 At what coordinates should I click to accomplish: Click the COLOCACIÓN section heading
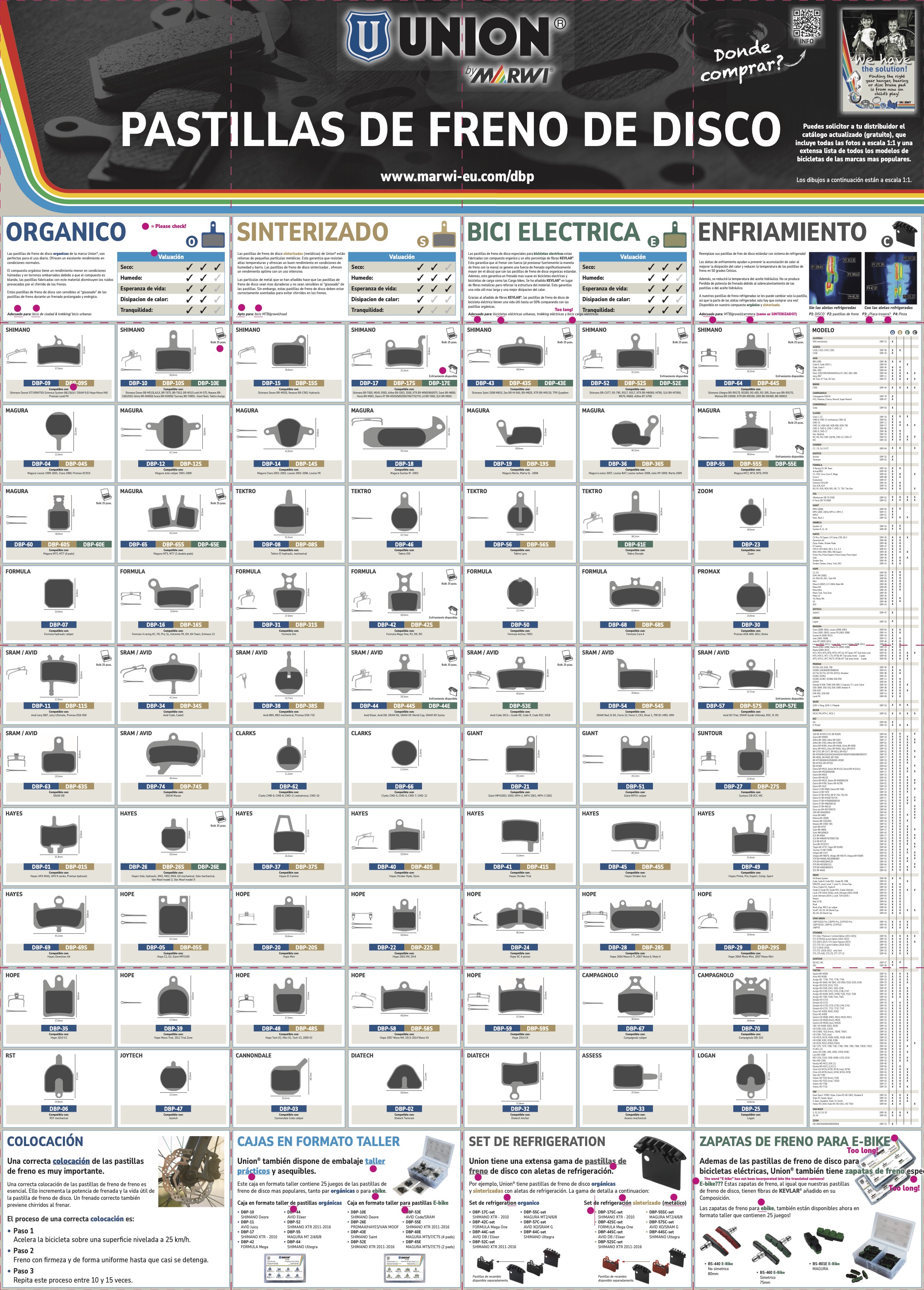[x=45, y=1141]
